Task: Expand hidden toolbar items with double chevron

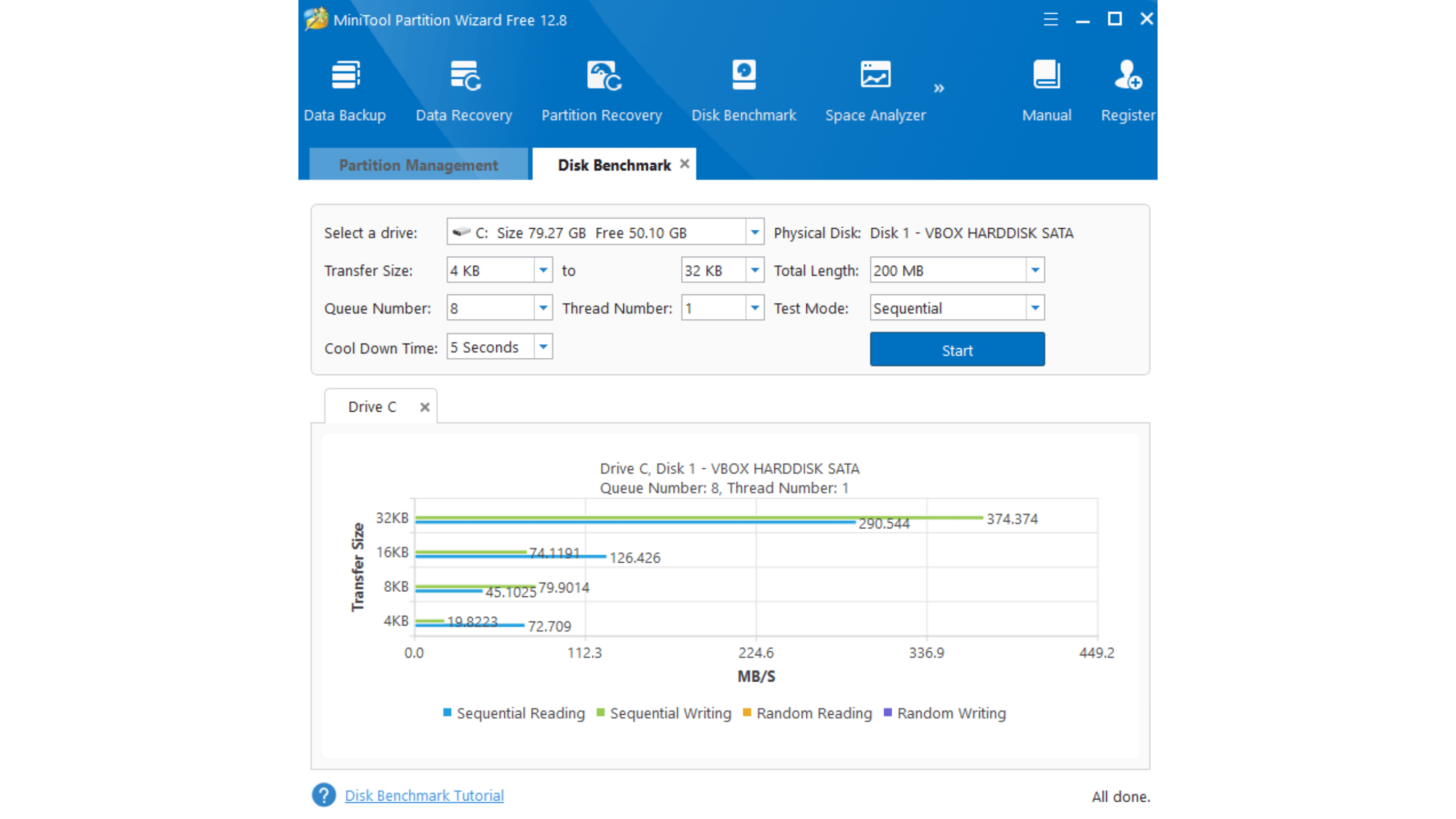Action: click(x=939, y=88)
